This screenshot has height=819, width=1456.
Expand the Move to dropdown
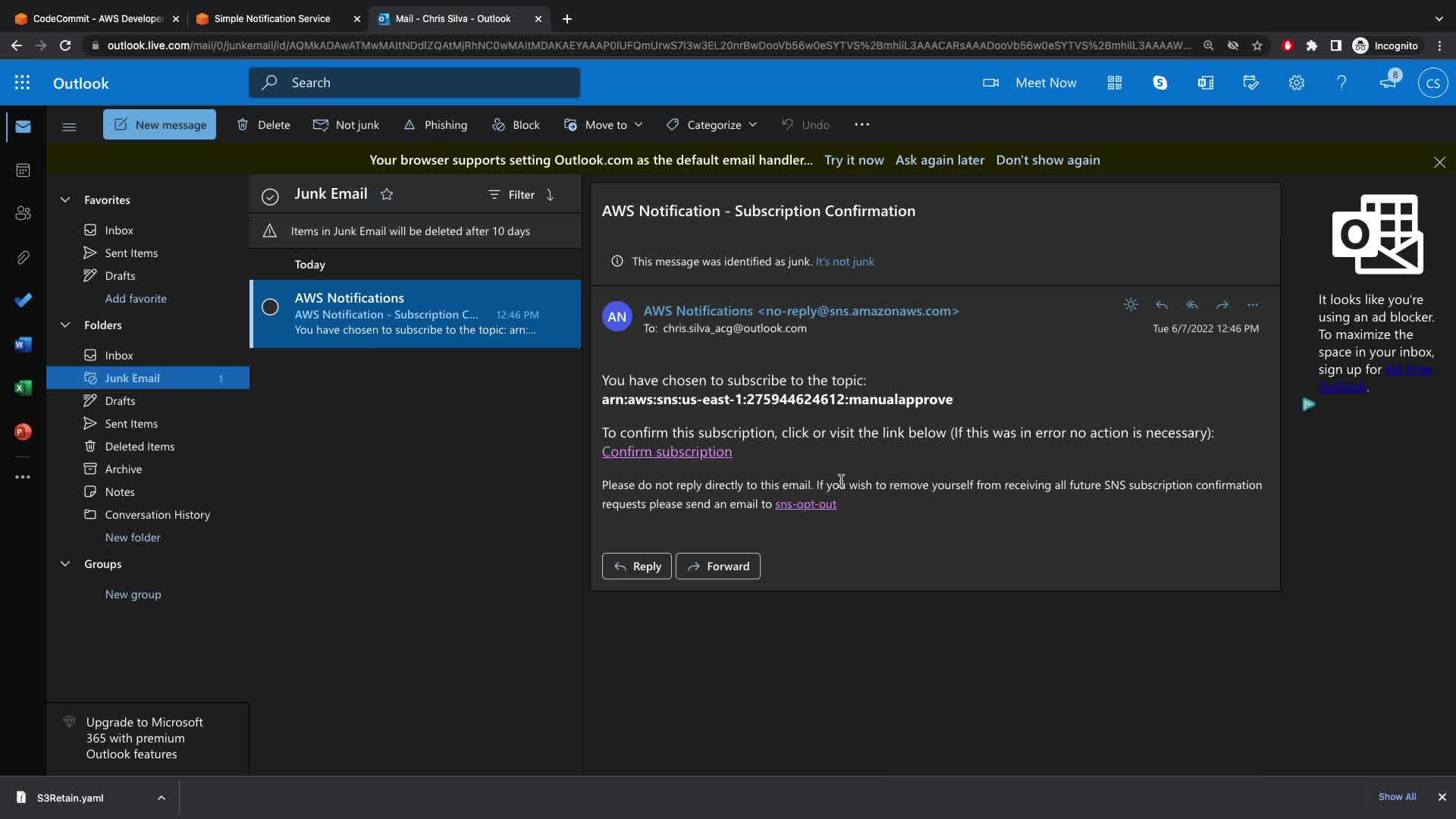[x=604, y=124]
